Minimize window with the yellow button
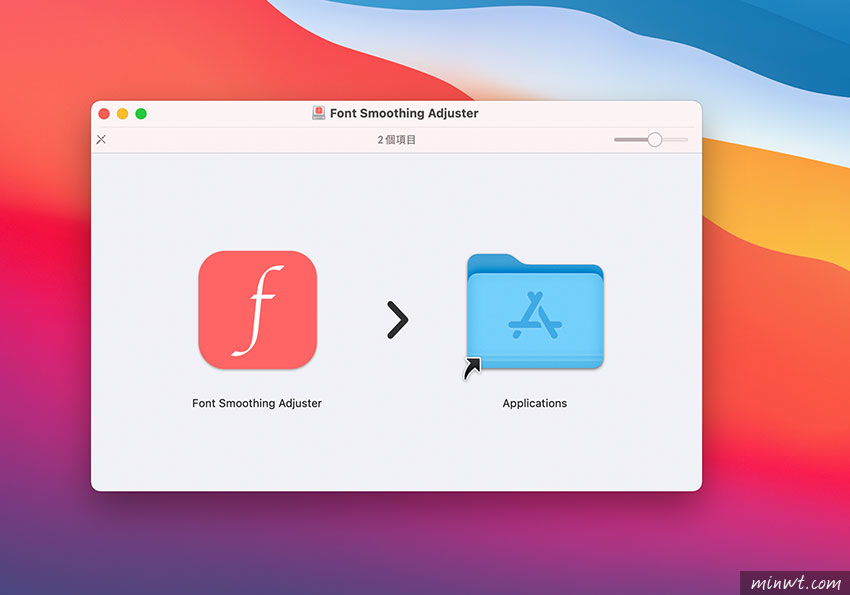850x595 pixels. click(123, 113)
